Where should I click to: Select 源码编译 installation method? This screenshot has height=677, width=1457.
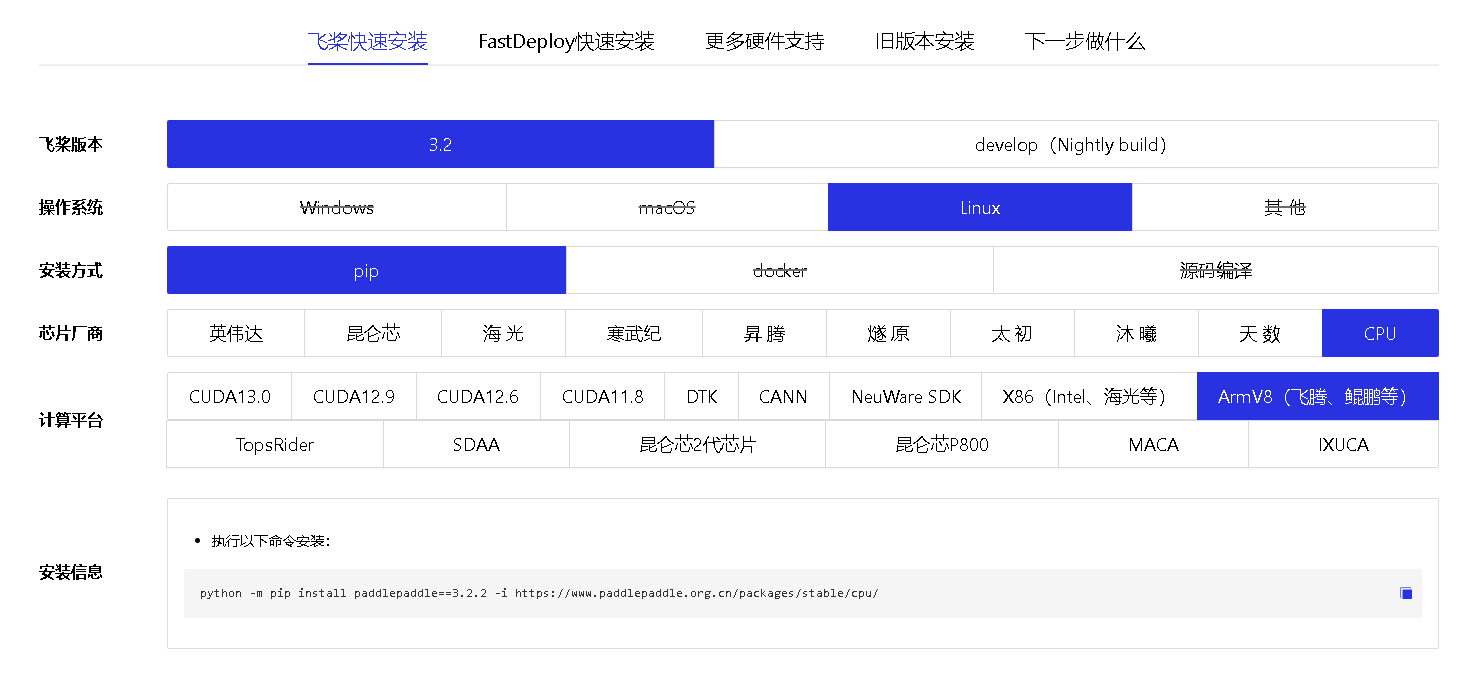[x=1215, y=270]
